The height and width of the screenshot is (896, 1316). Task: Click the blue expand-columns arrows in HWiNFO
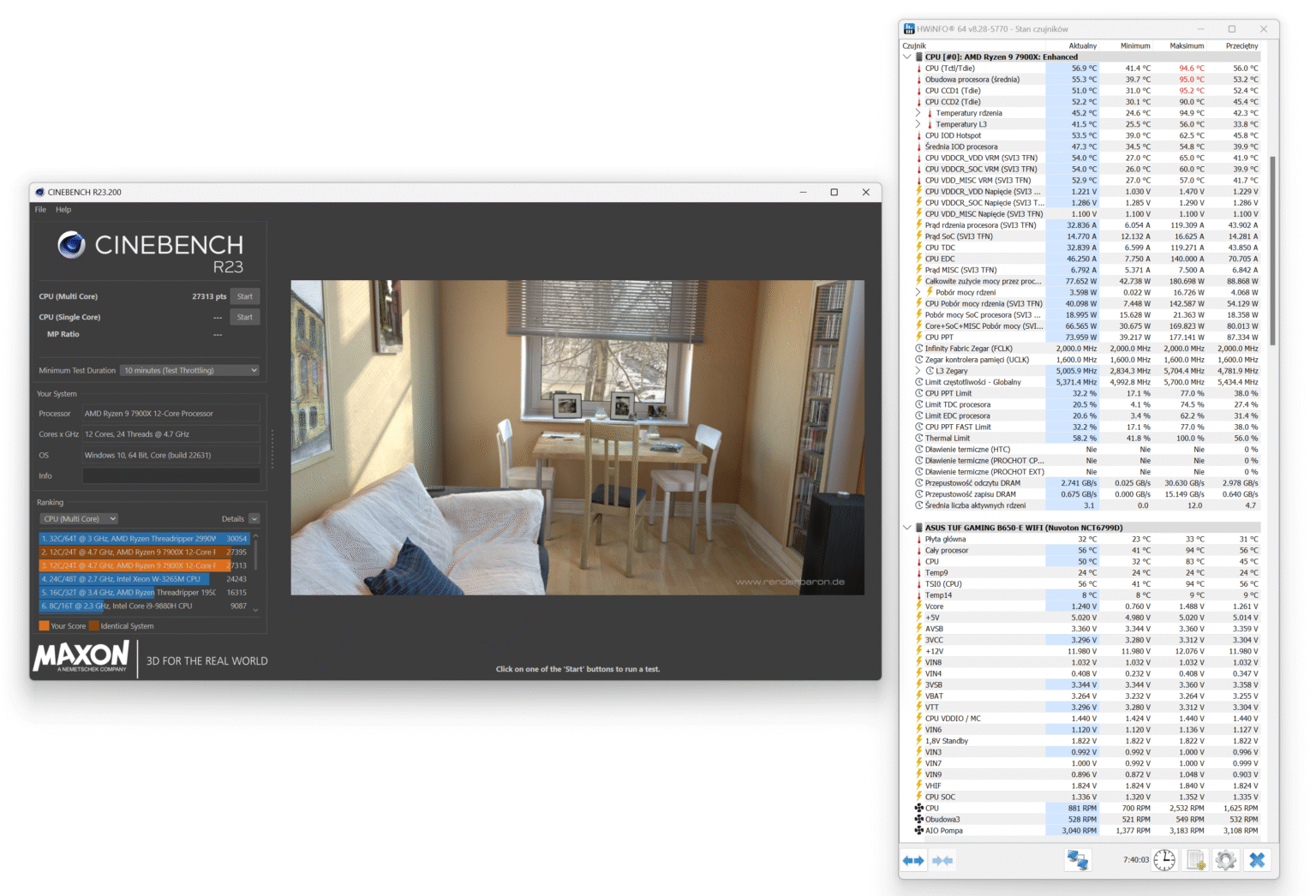(x=913, y=860)
